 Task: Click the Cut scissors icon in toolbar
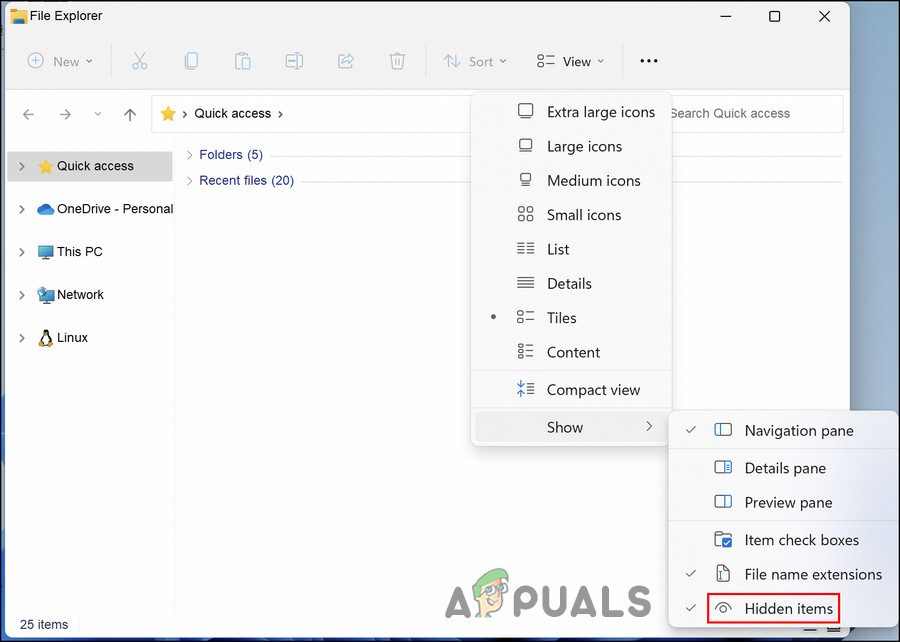pyautogui.click(x=139, y=61)
